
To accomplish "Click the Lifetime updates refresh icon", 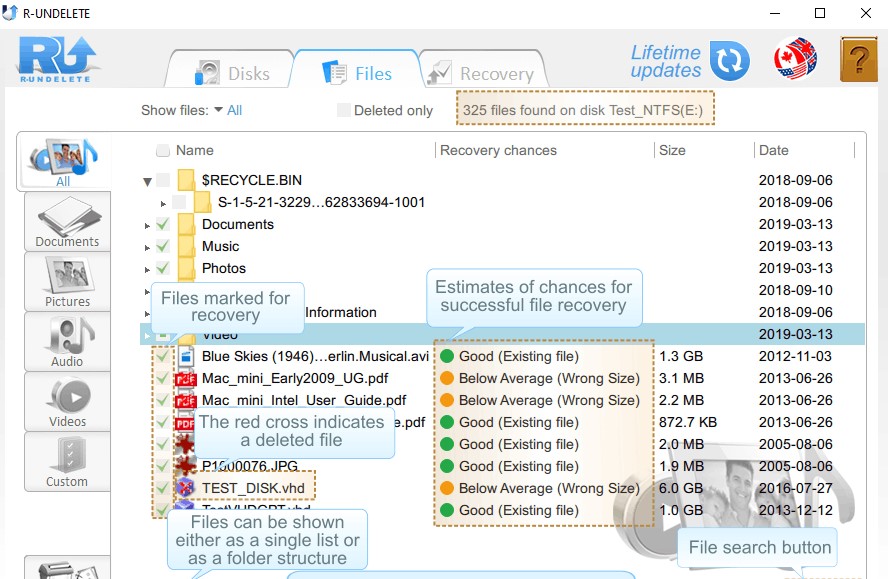I will [729, 61].
